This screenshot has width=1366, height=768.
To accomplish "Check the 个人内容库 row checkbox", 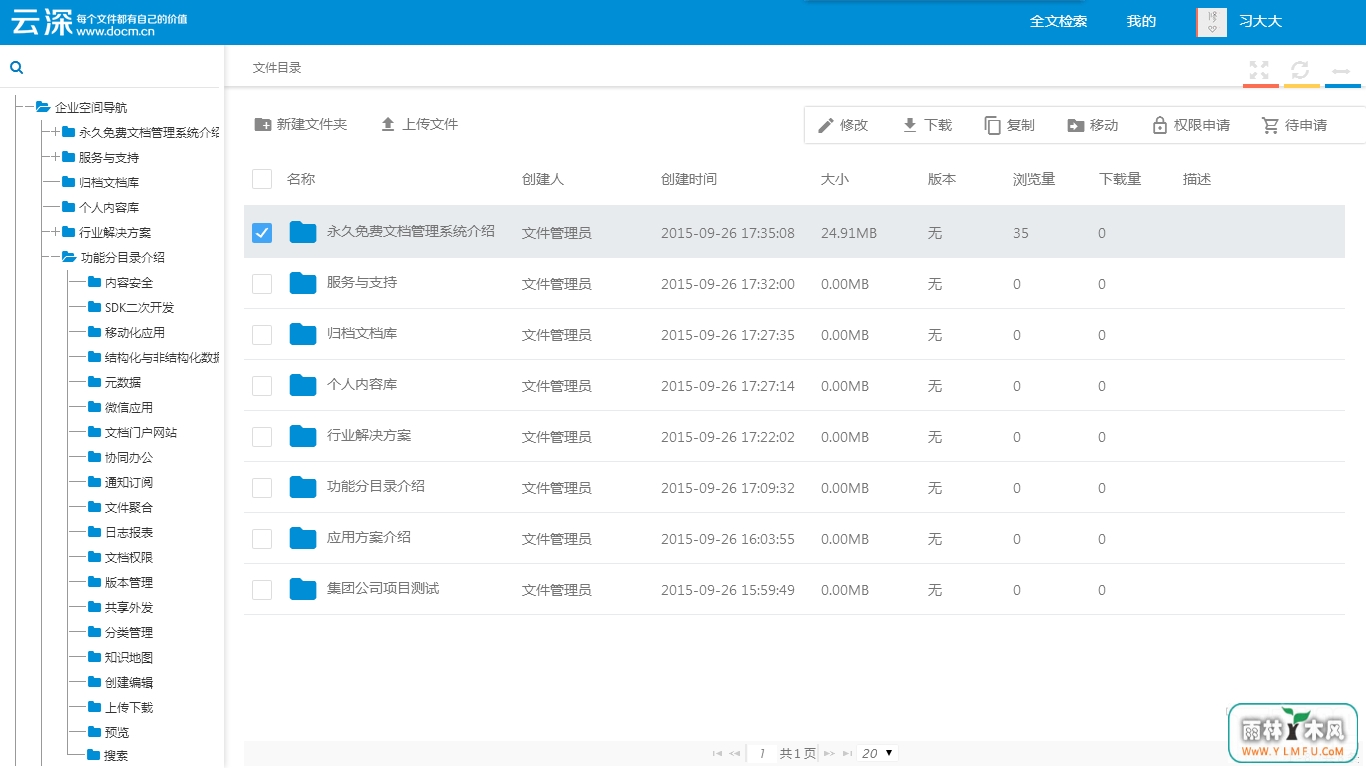I will 262,386.
